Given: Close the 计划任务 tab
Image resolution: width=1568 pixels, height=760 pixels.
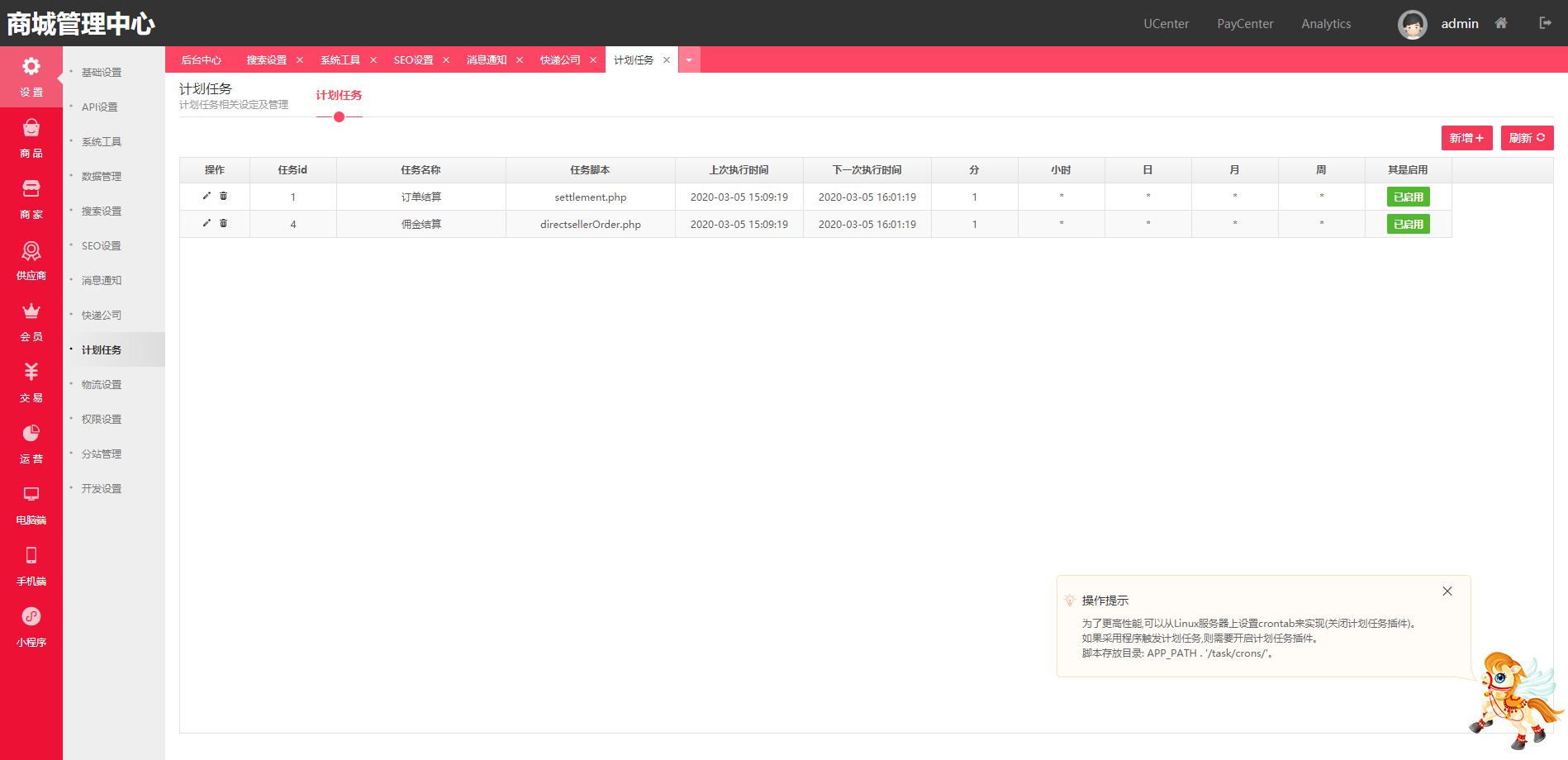Looking at the screenshot, I should tap(667, 60).
